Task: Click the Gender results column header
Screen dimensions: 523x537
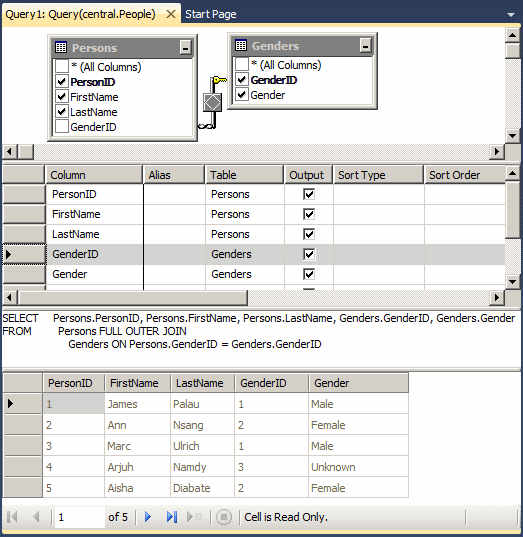Action: (358, 383)
